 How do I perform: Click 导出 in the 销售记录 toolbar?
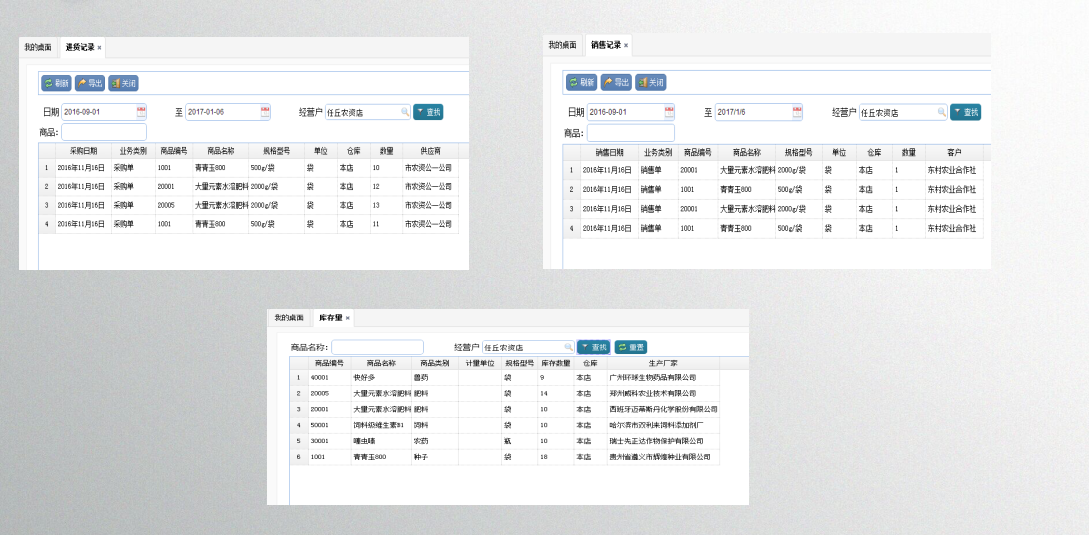pos(616,82)
